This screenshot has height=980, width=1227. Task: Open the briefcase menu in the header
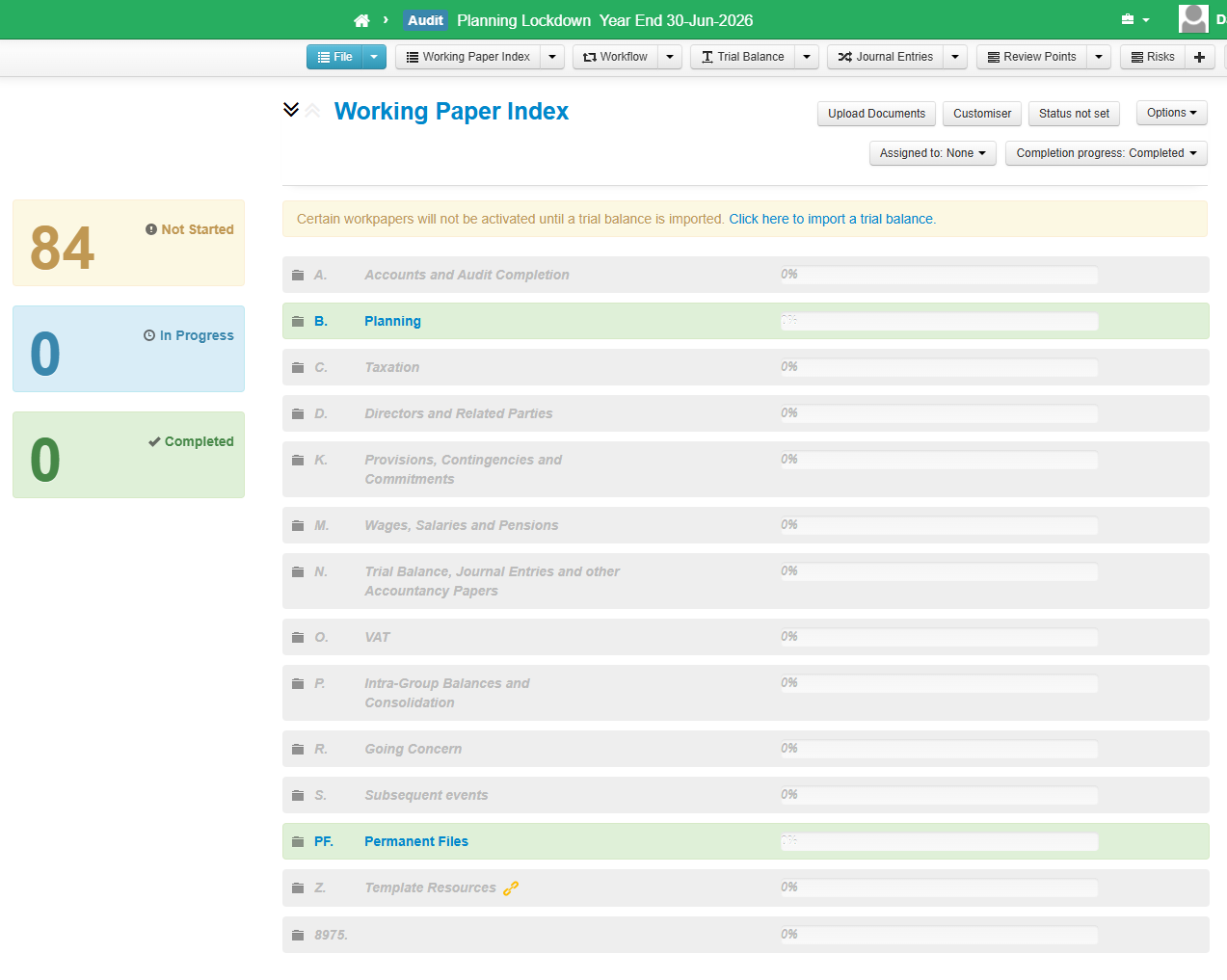pyautogui.click(x=1134, y=20)
